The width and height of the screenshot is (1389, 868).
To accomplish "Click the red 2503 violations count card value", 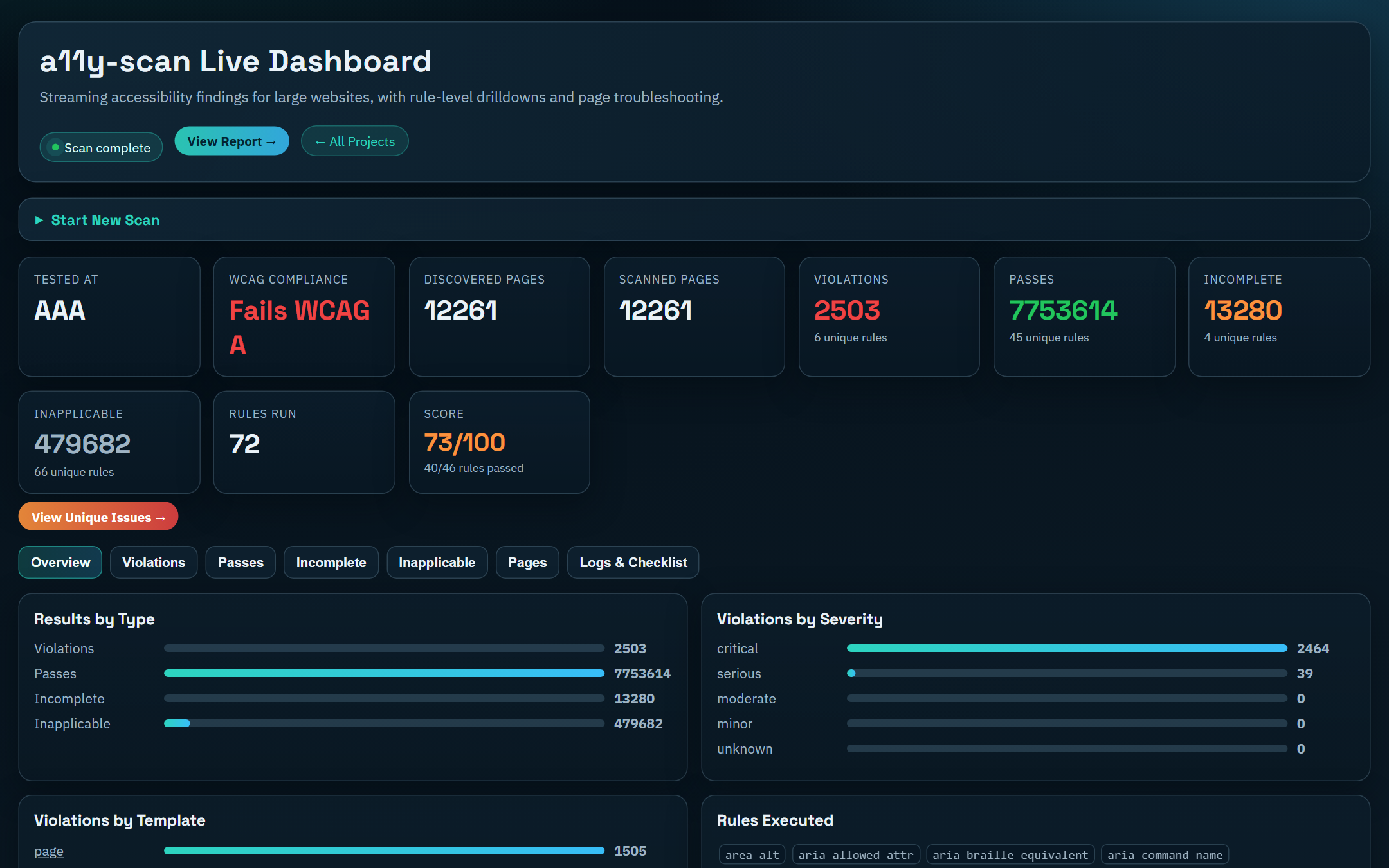I will pyautogui.click(x=847, y=311).
